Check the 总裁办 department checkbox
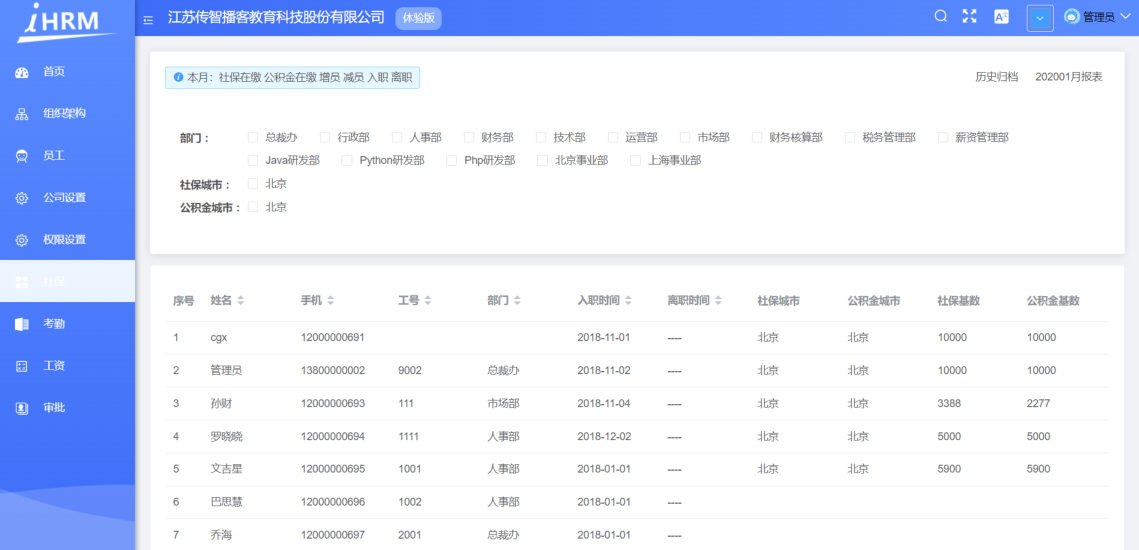 [253, 137]
